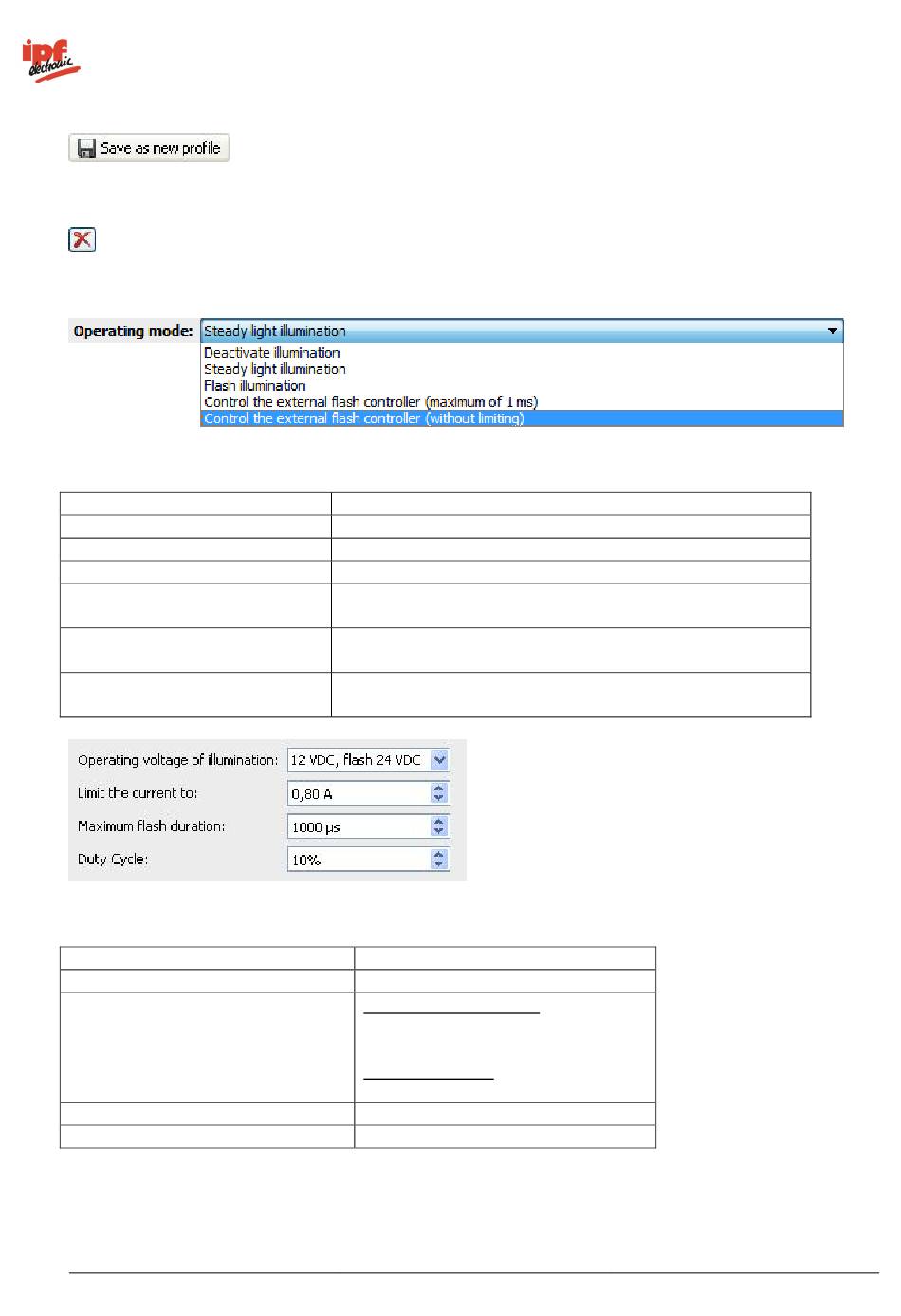Click the Save as new profile button
The height and width of the screenshot is (1316, 901).
tap(149, 148)
